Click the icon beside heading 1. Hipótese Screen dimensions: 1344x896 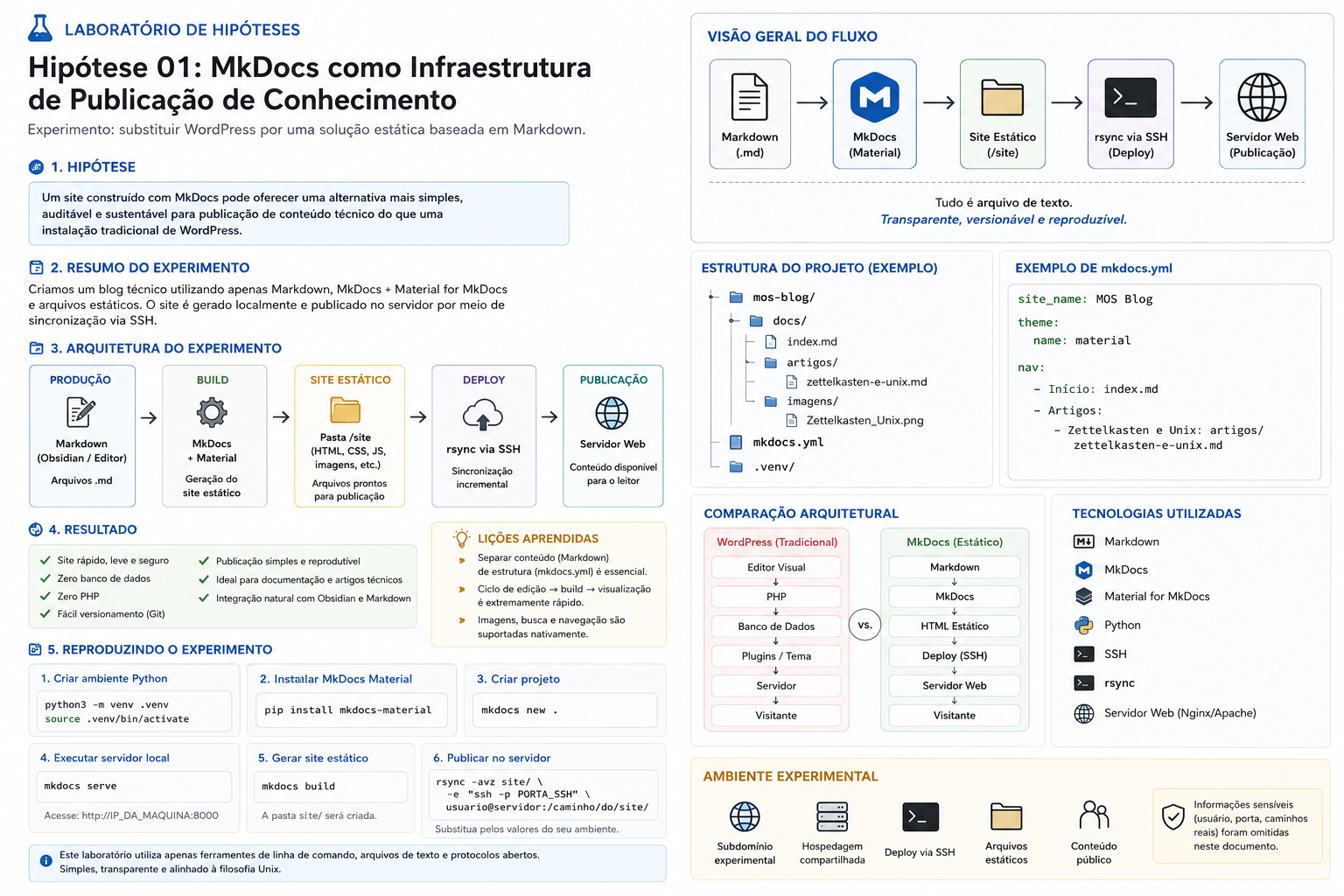[36, 167]
